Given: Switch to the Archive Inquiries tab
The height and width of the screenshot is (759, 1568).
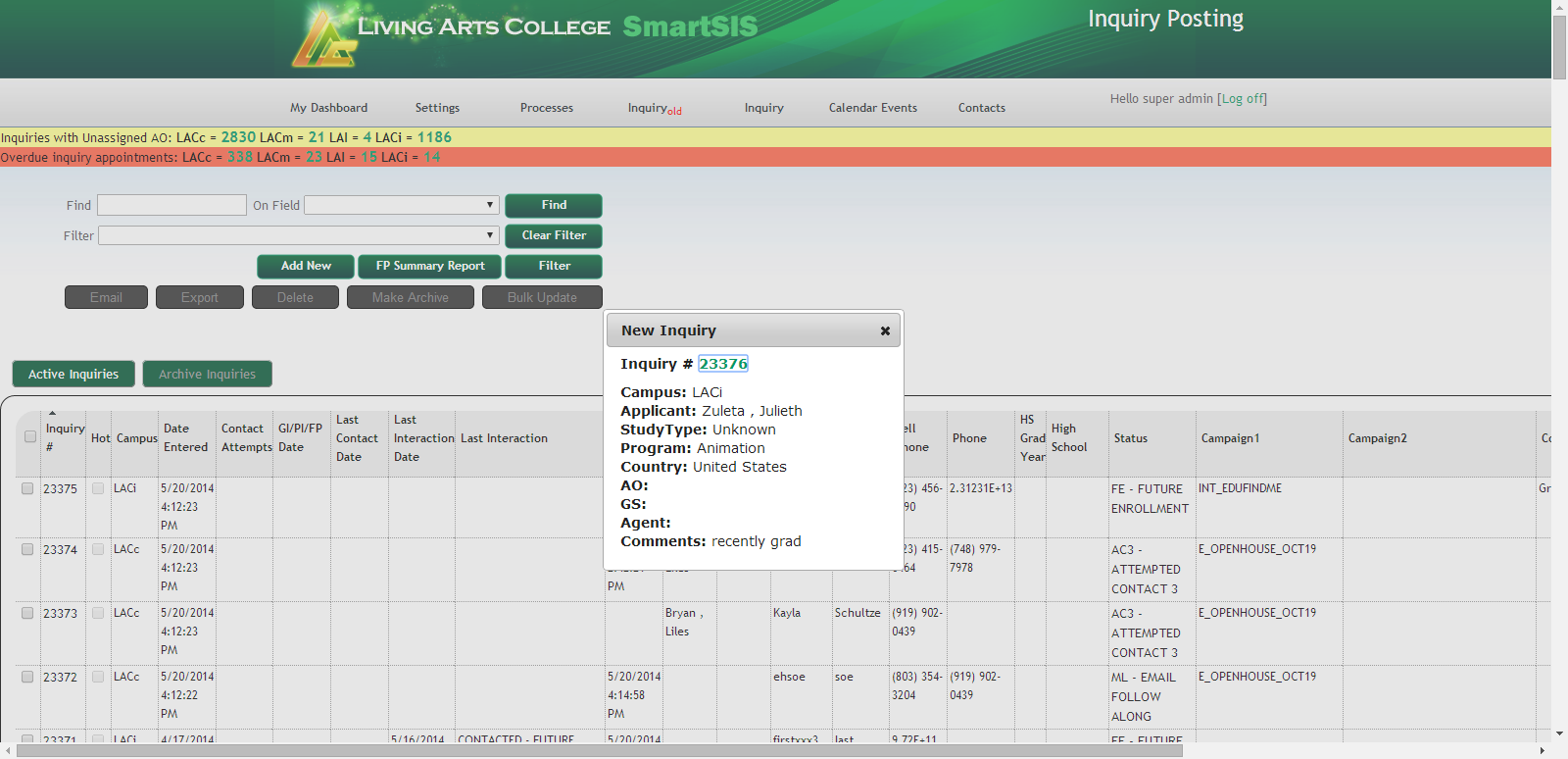Looking at the screenshot, I should [x=207, y=374].
